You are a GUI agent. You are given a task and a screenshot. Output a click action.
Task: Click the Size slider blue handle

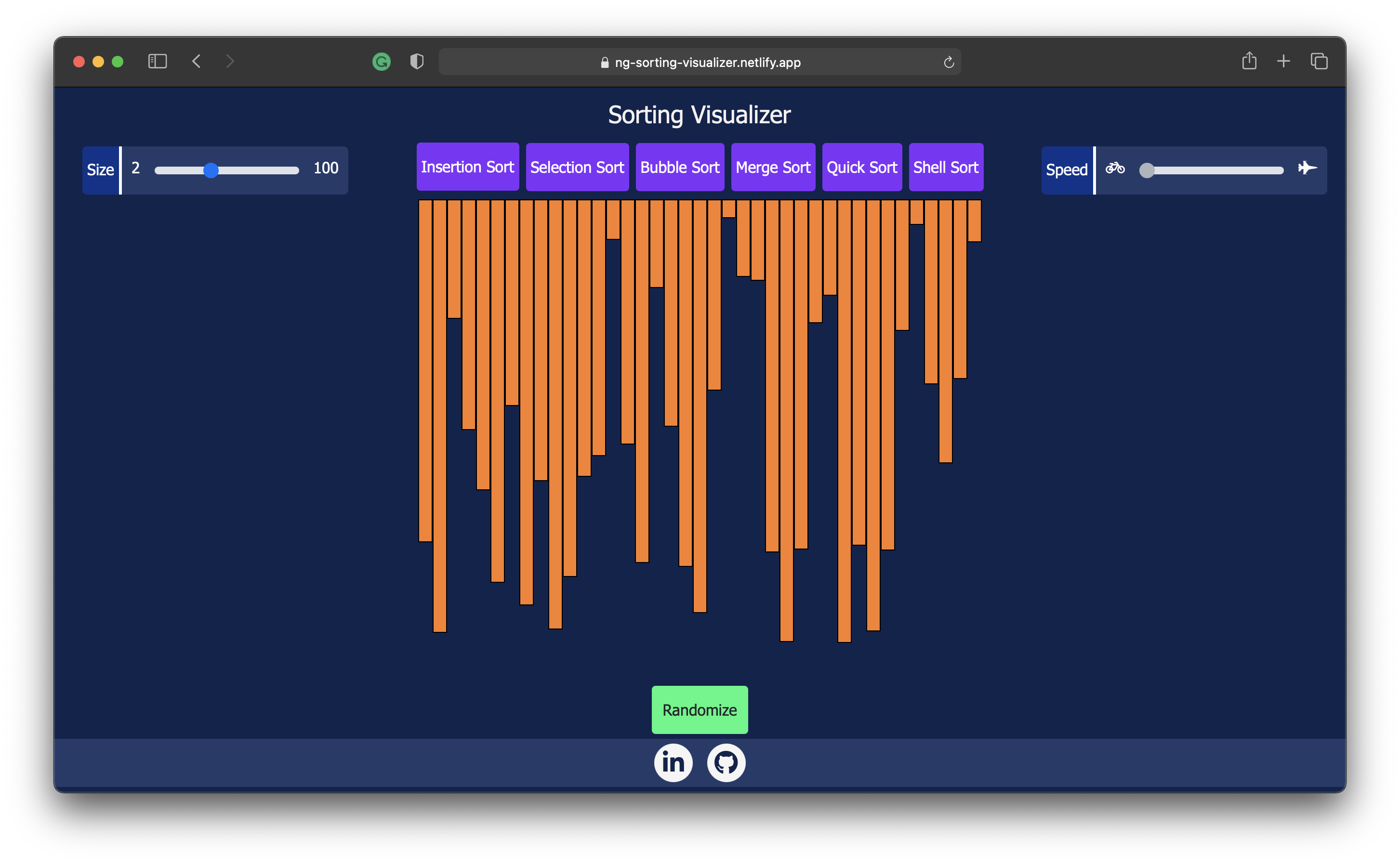click(x=211, y=170)
